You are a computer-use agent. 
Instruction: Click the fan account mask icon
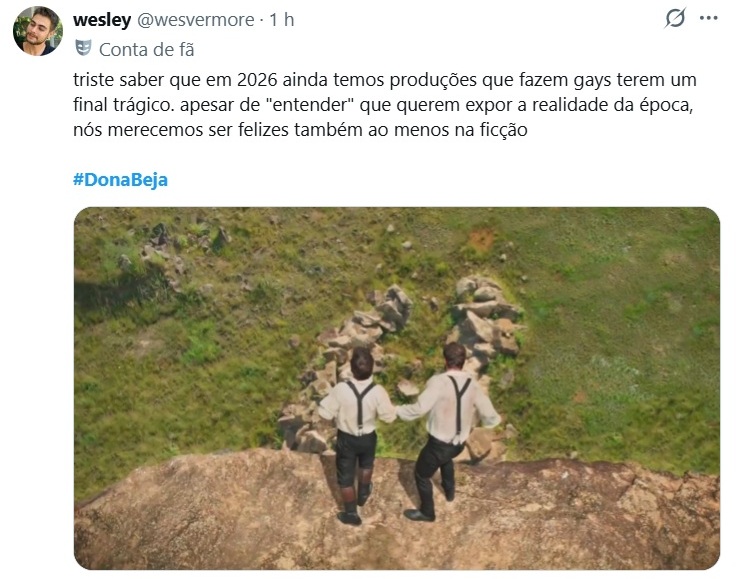click(83, 48)
